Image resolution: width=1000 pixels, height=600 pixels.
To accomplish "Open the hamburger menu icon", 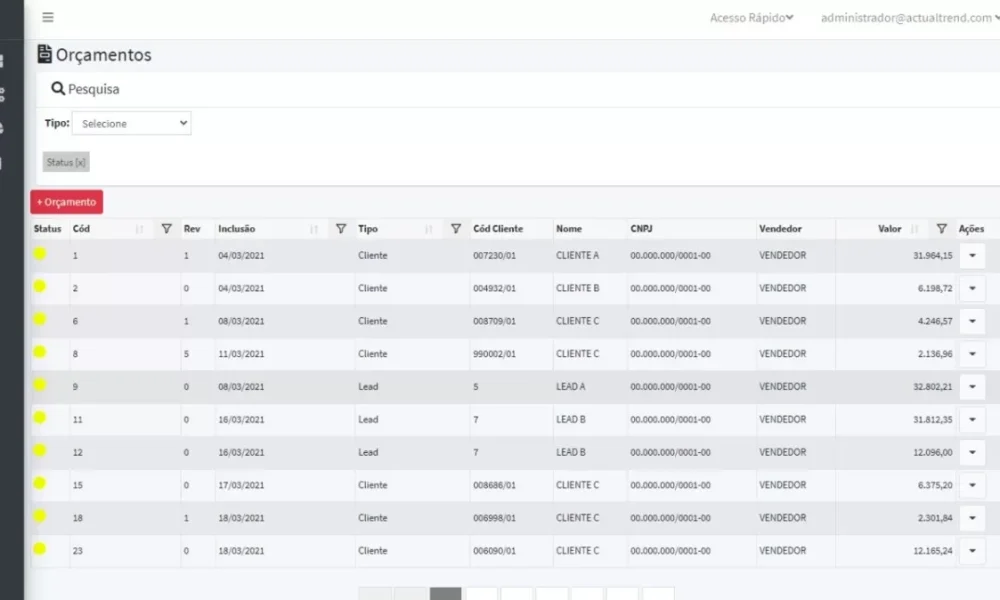I will pyautogui.click(x=48, y=17).
